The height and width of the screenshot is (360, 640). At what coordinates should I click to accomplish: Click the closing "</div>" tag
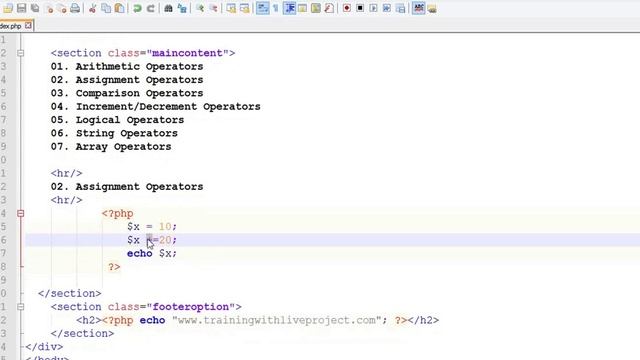pos(44,347)
